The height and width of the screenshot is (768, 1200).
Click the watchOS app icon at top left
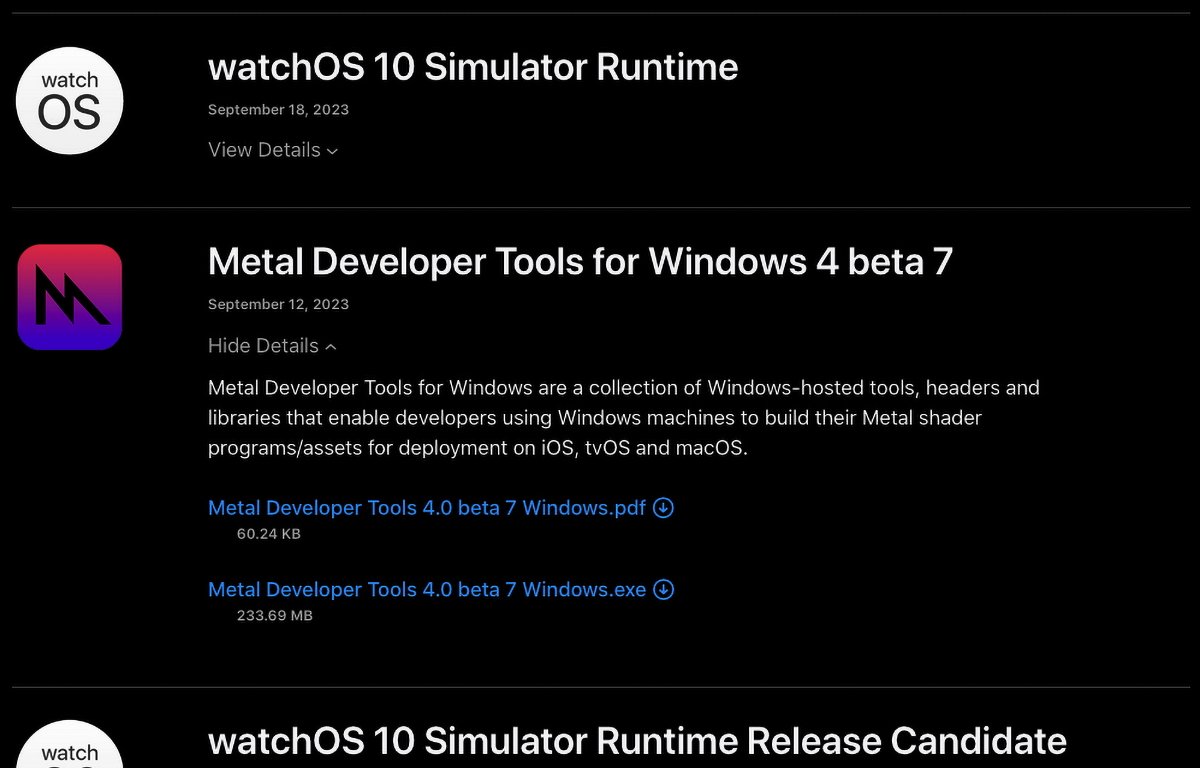[69, 100]
